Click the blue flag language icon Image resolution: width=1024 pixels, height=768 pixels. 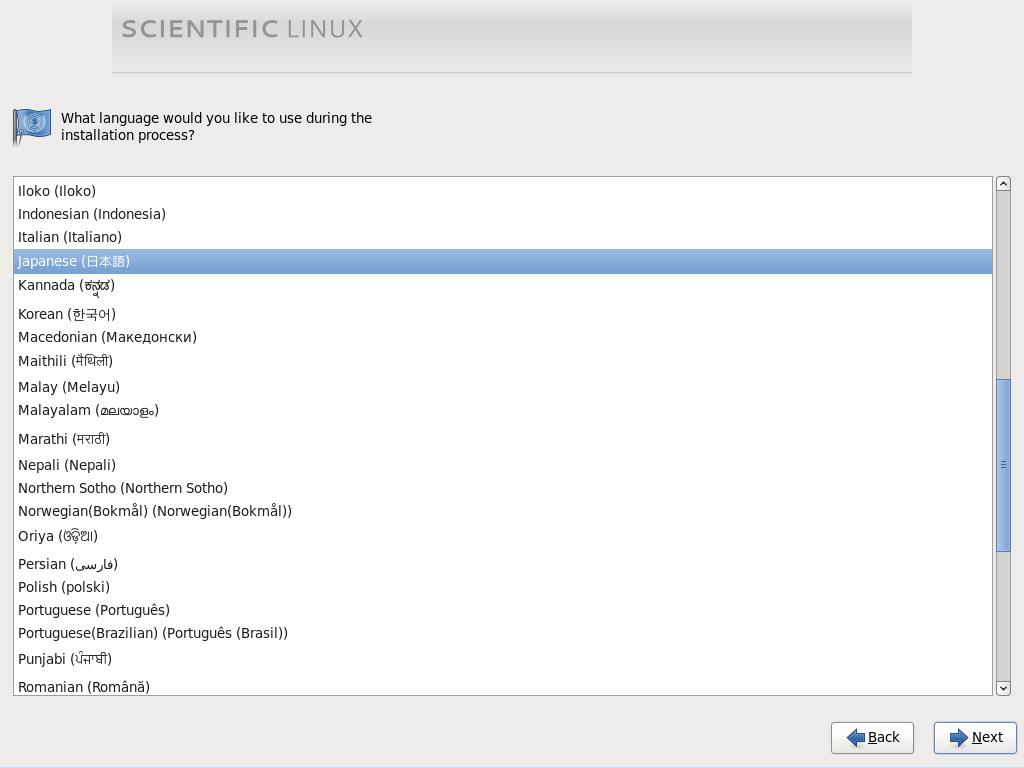point(31,126)
